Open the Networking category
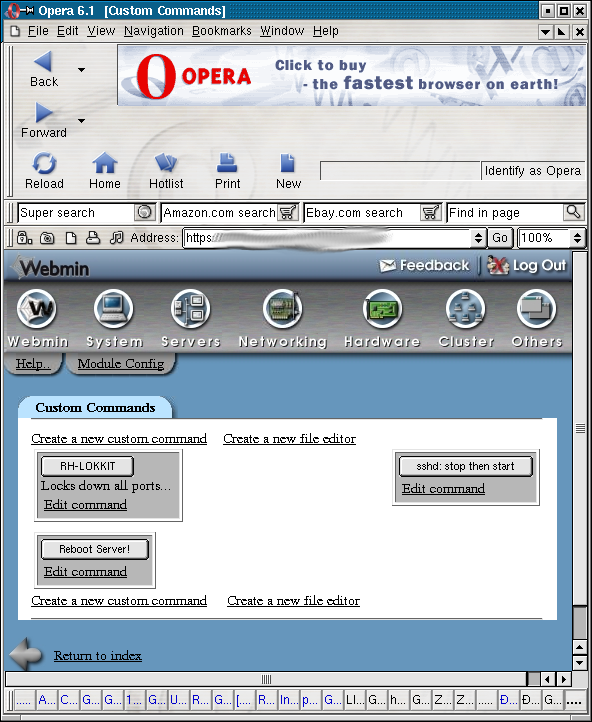592x722 pixels. pyautogui.click(x=283, y=318)
